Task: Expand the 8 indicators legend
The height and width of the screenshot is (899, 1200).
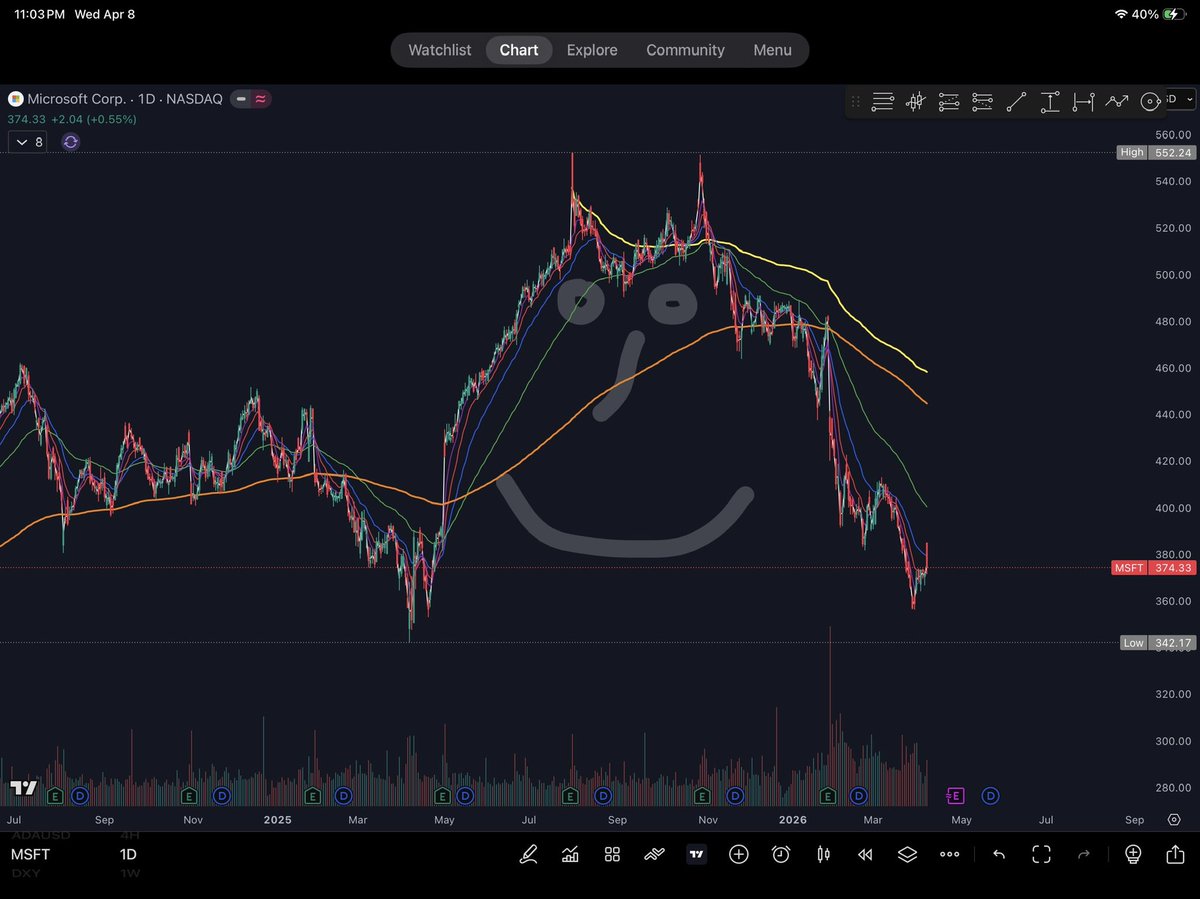Action: pos(27,142)
